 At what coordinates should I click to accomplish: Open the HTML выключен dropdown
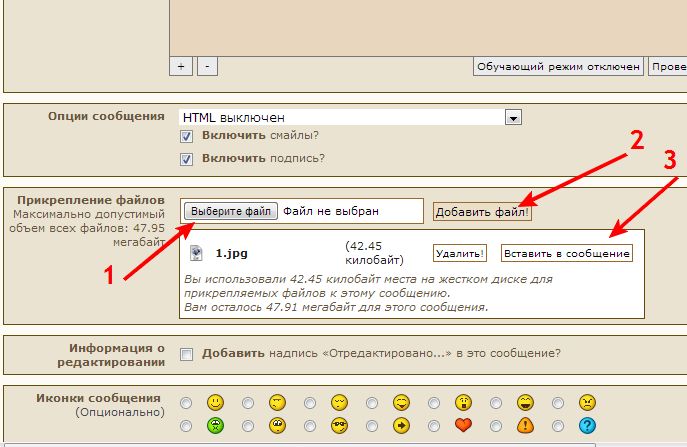pyautogui.click(x=513, y=117)
